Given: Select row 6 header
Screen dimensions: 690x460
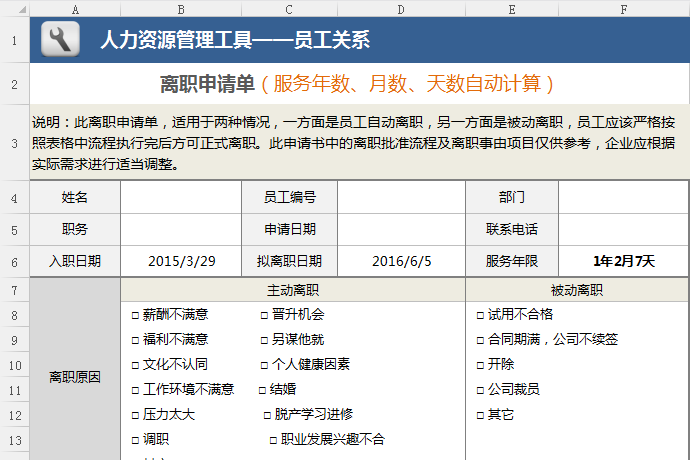Looking at the screenshot, I should coord(14,262).
